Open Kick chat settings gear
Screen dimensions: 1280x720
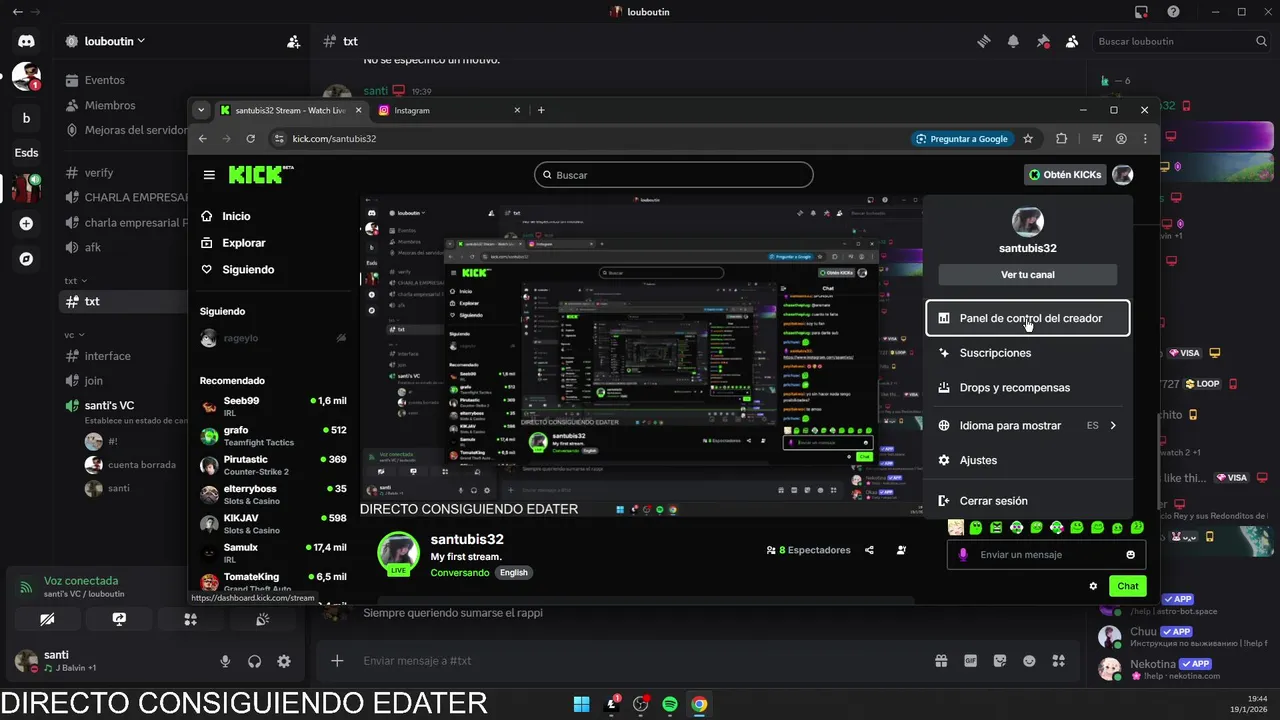tap(1093, 586)
